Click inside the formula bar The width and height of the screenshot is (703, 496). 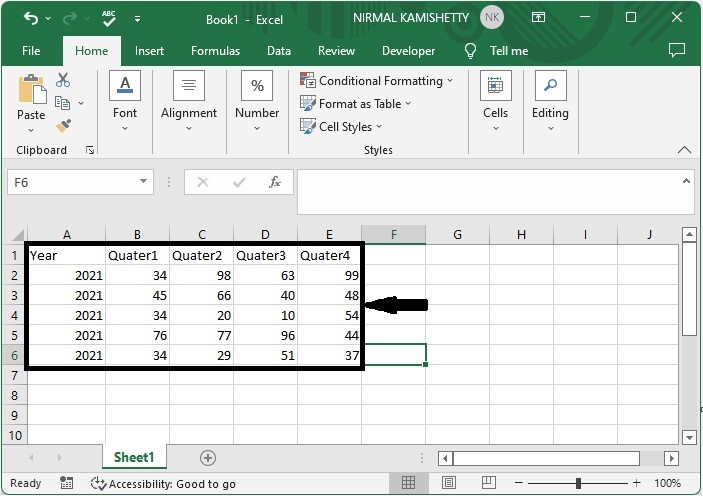489,192
